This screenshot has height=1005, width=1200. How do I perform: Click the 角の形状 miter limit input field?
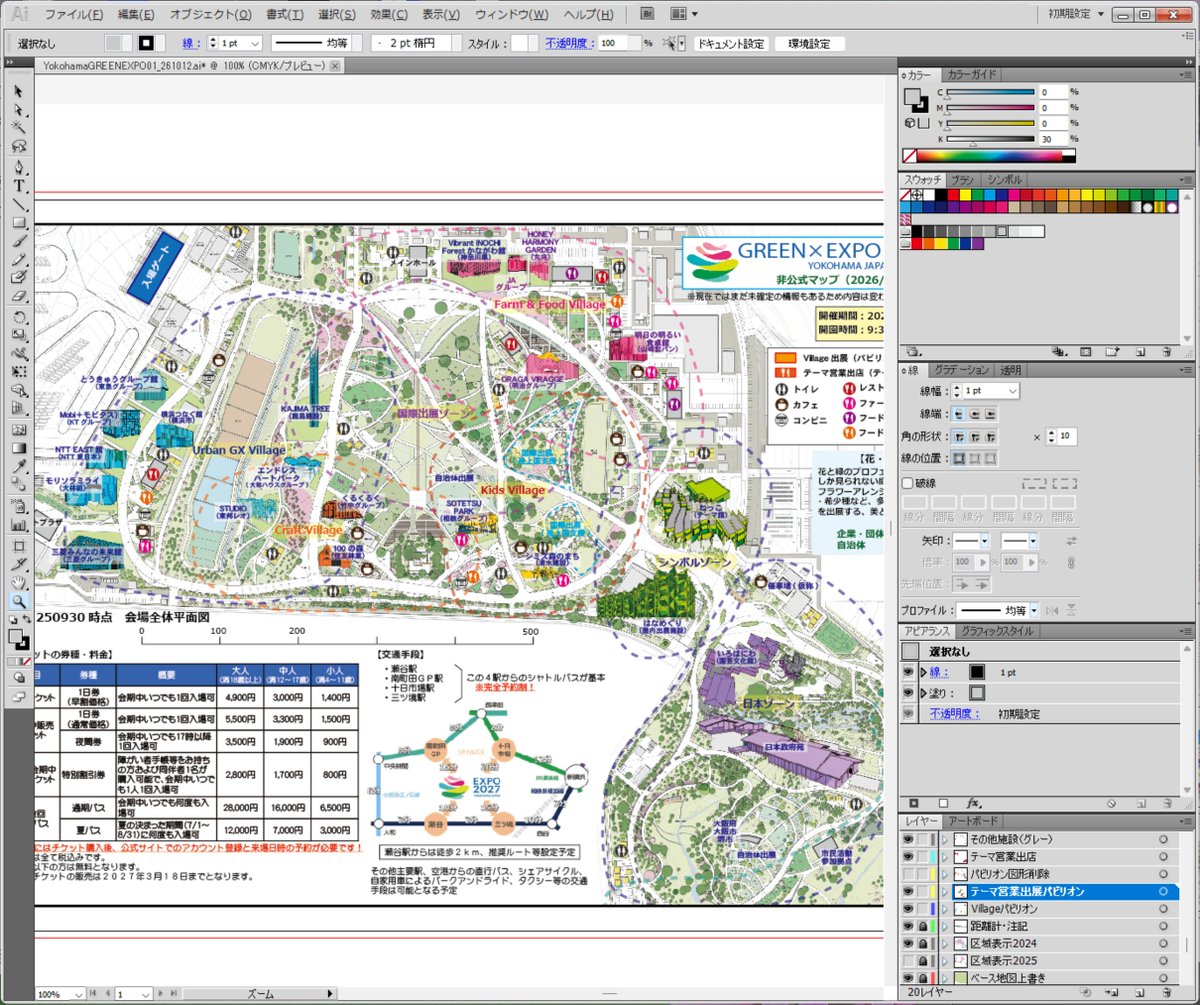click(1068, 437)
